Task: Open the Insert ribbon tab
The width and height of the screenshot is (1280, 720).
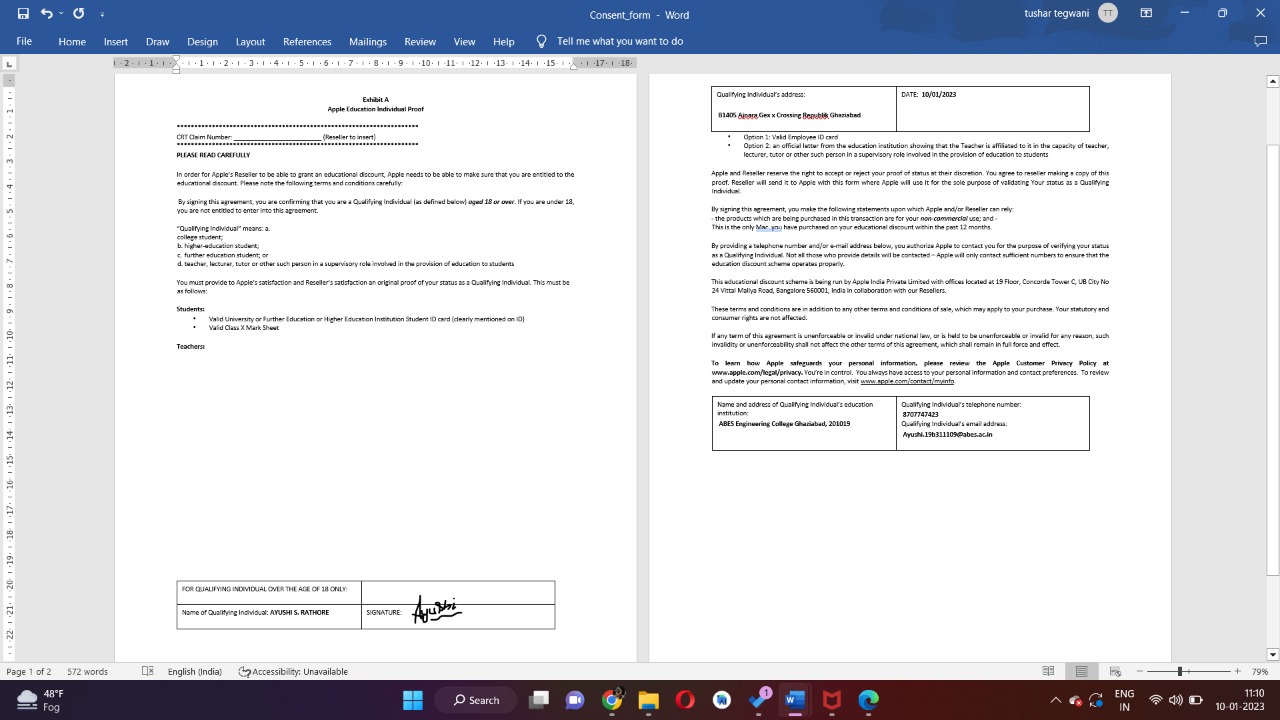Action: pos(116,42)
